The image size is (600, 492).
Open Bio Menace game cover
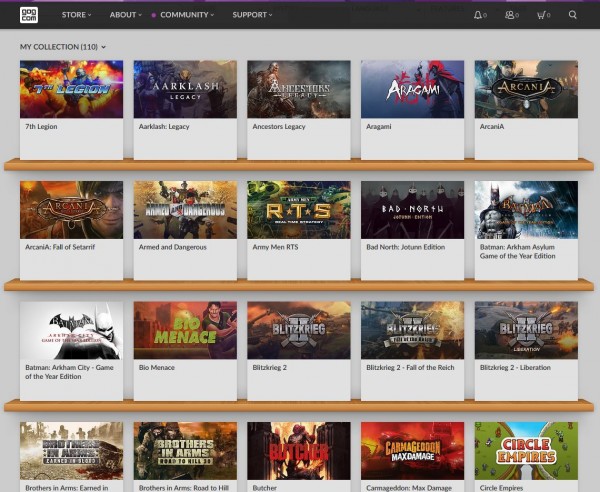point(185,330)
